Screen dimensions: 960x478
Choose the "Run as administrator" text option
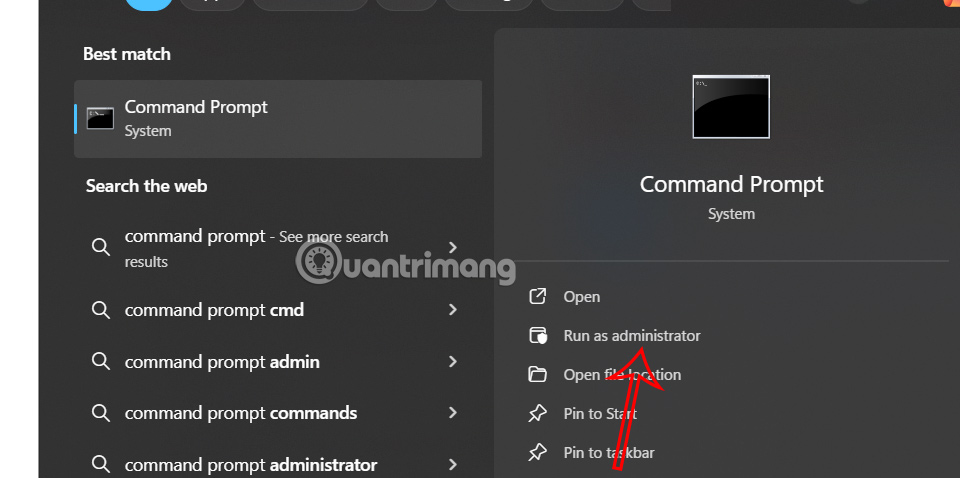coord(632,336)
